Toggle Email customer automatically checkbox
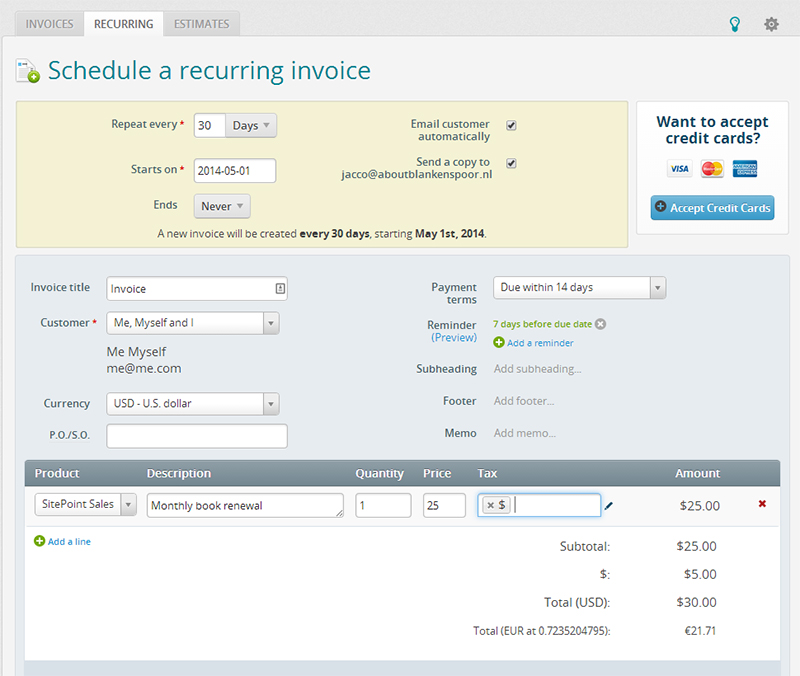 tap(511, 125)
